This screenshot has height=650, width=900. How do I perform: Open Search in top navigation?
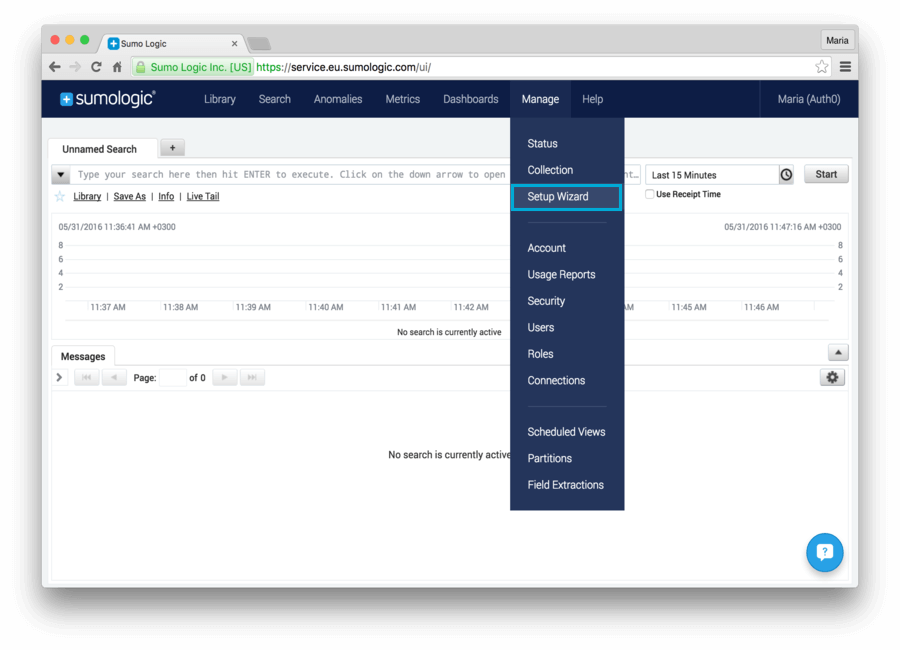click(x=274, y=99)
